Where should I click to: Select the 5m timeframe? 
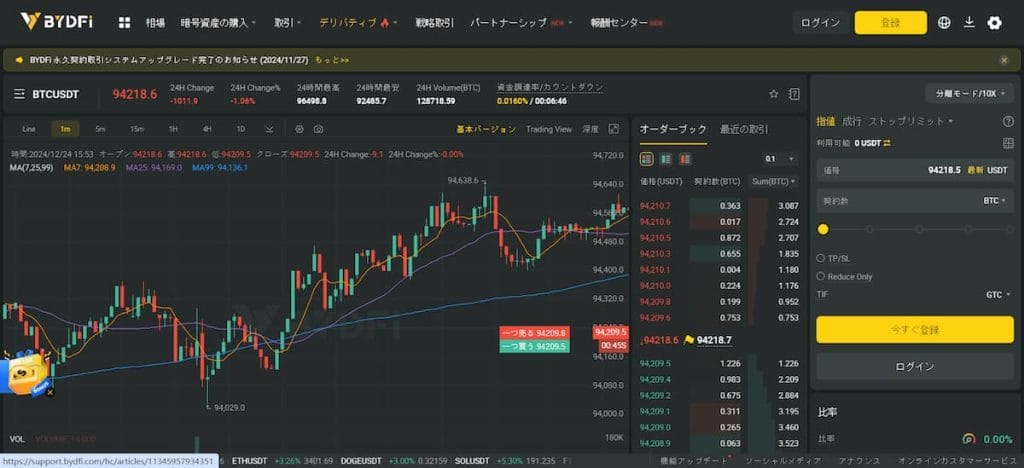(100, 129)
